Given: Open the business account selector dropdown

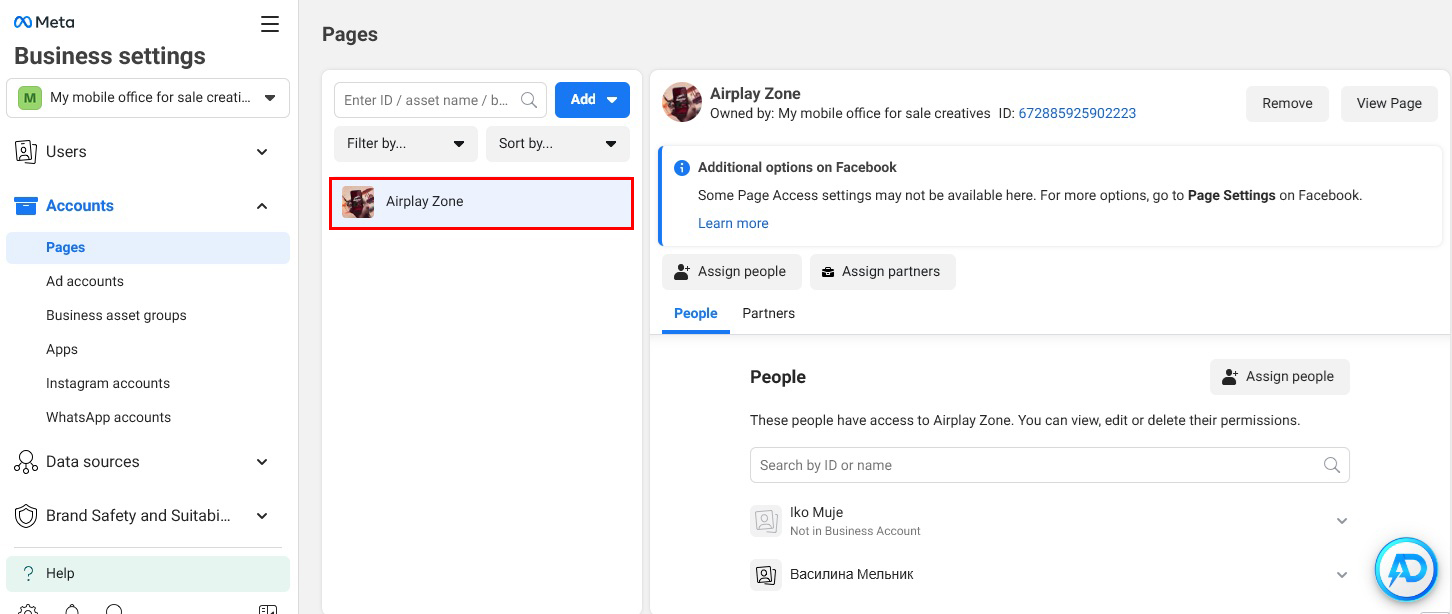Looking at the screenshot, I should pyautogui.click(x=148, y=98).
